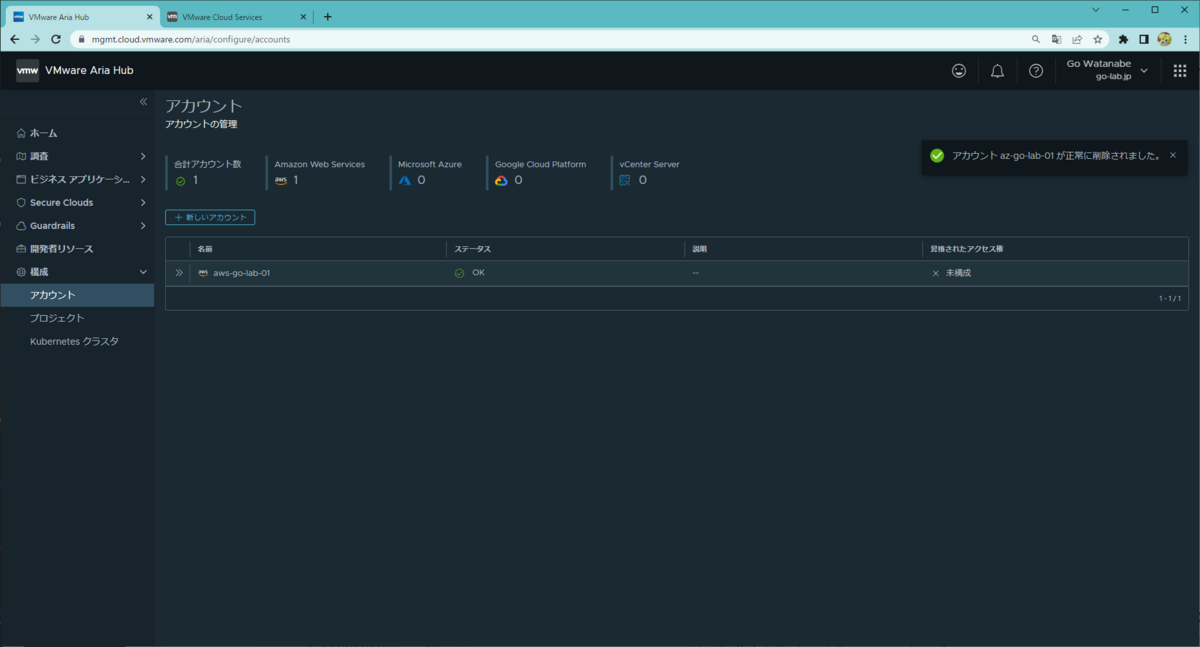
Task: Click the 未構成 access cell
Action: pos(951,273)
